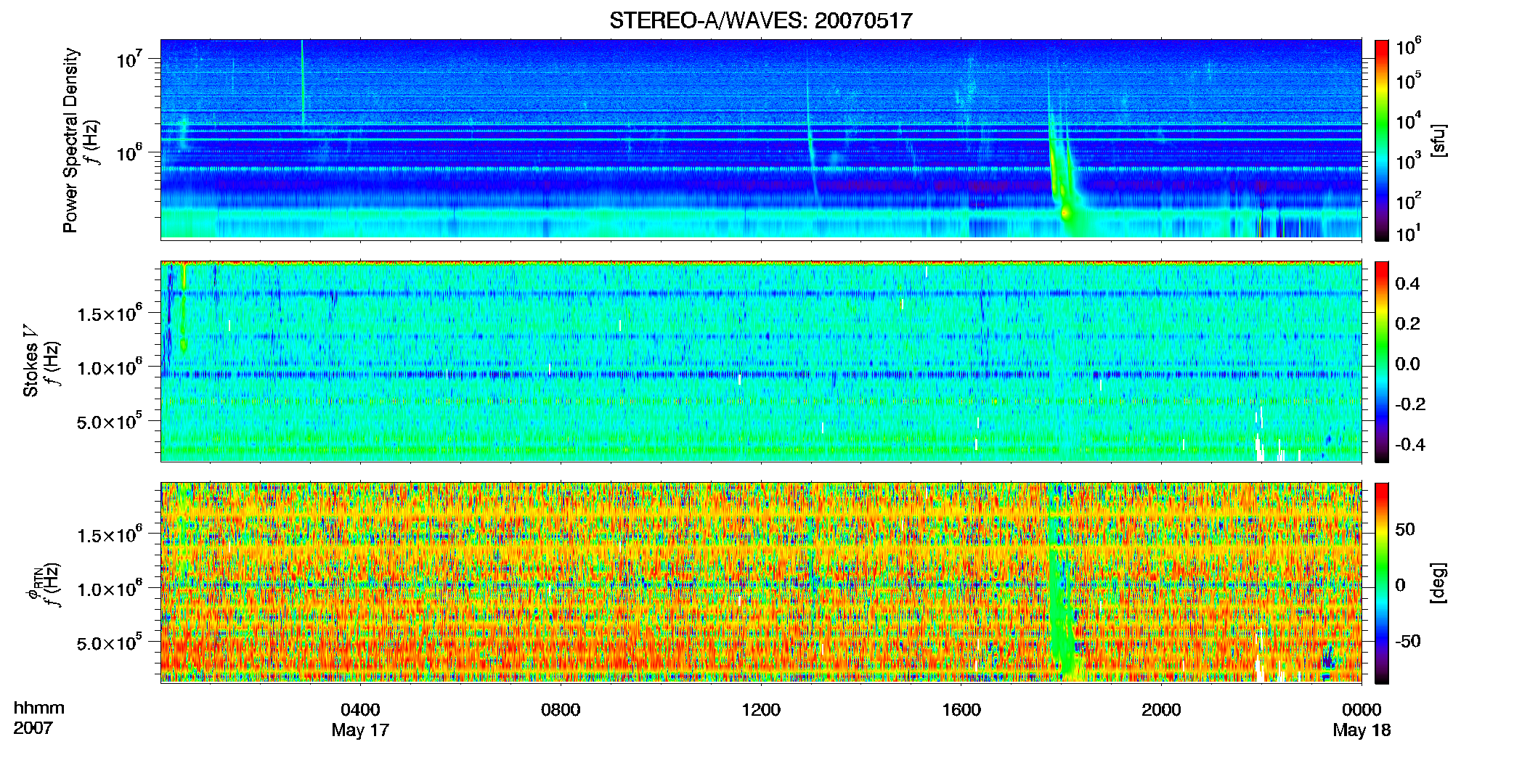
Task: Click the [sfu] unit label
Action: 1438,140
